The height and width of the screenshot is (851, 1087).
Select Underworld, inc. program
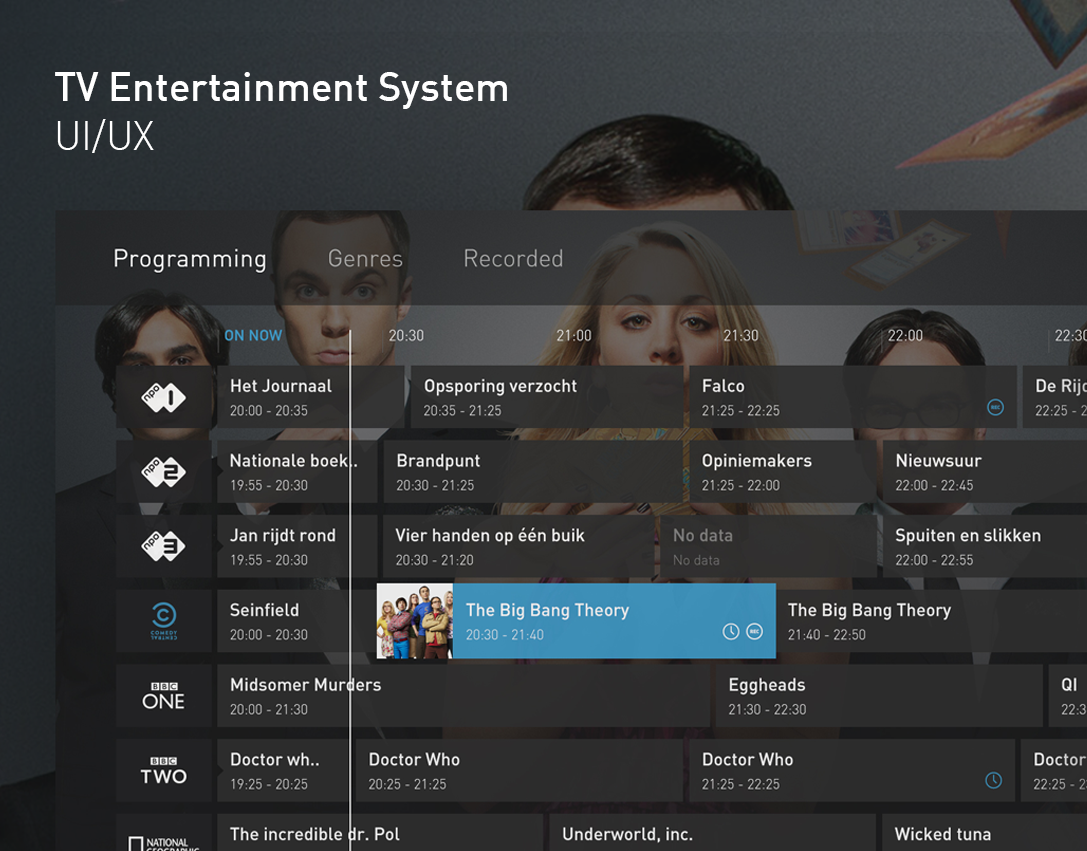pyautogui.click(x=713, y=833)
